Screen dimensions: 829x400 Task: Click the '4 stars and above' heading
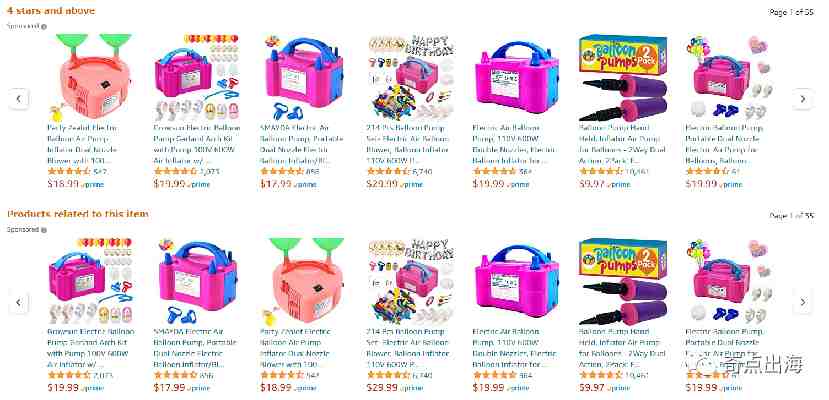click(x=51, y=10)
